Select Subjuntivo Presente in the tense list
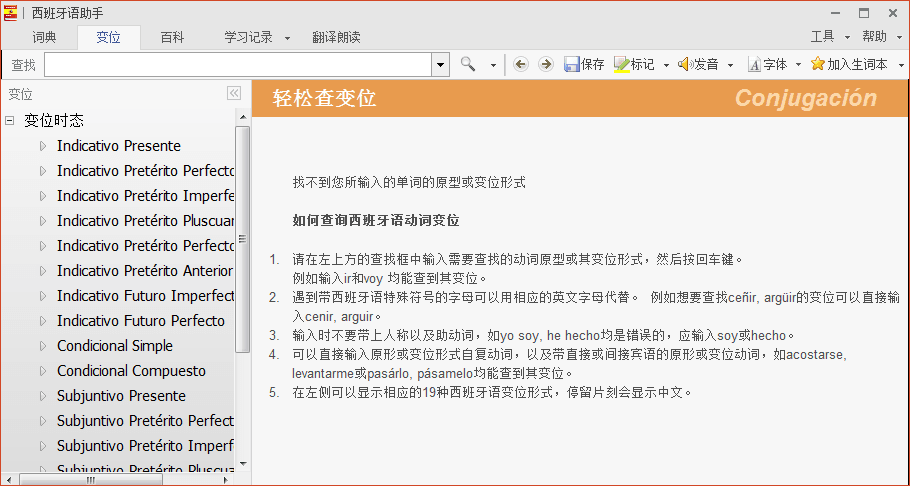The image size is (910, 486). point(121,396)
